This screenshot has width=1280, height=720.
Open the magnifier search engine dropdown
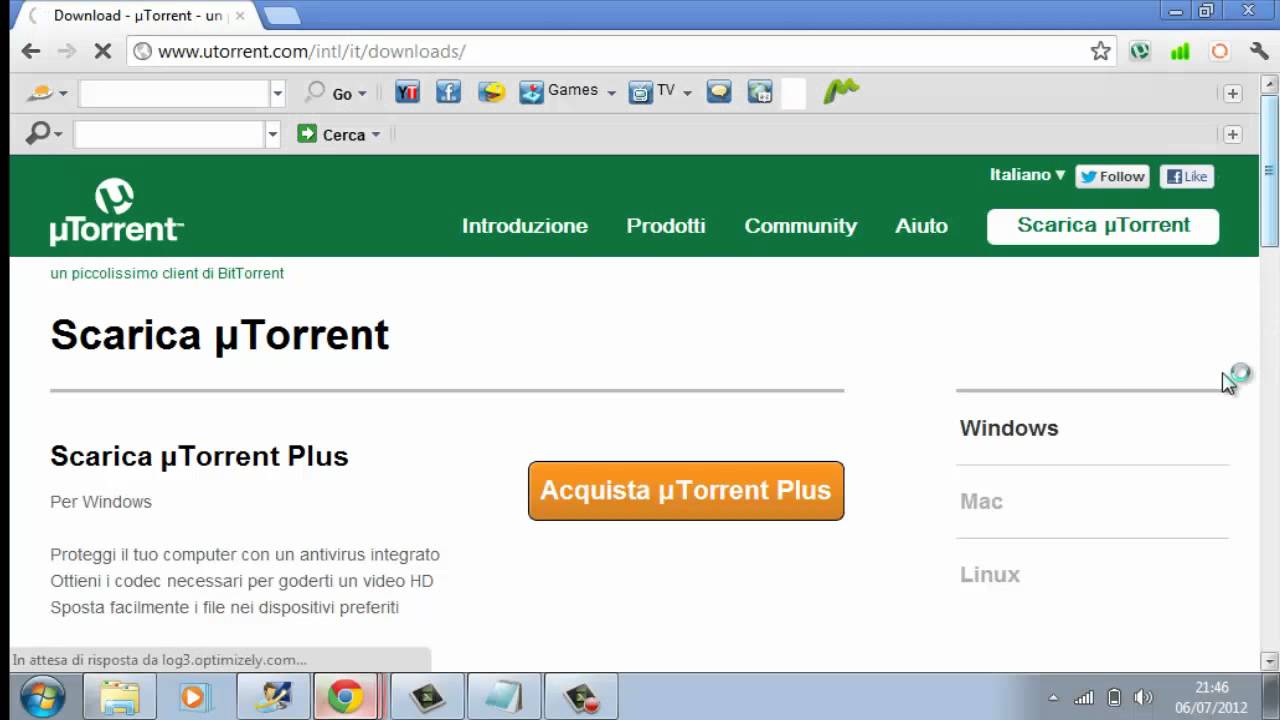58,134
